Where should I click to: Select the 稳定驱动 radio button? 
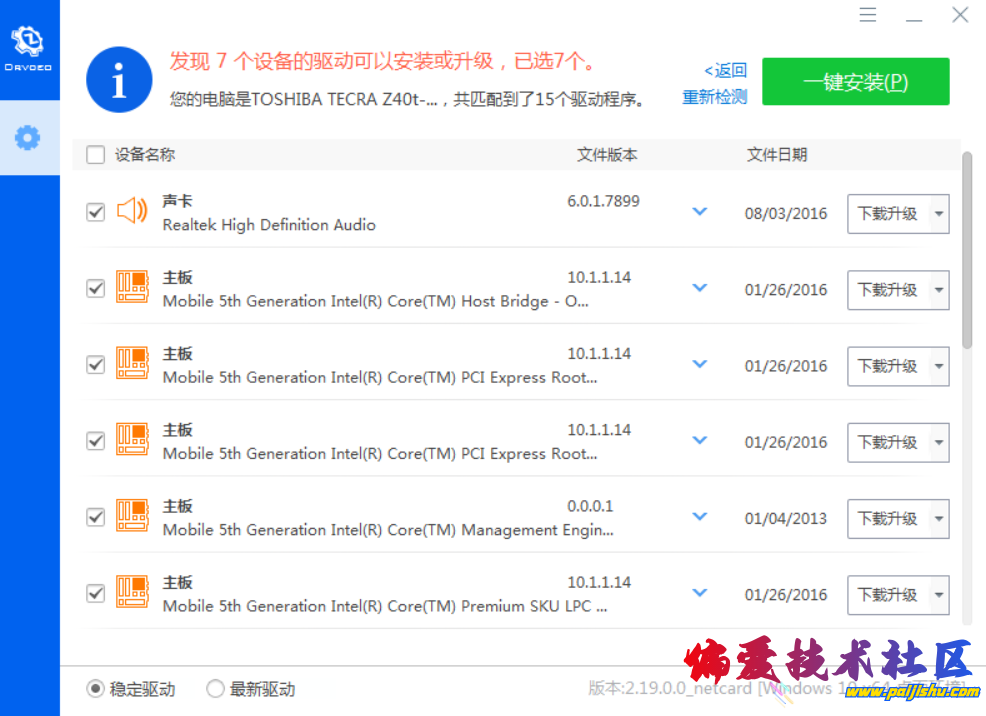pyautogui.click(x=96, y=689)
